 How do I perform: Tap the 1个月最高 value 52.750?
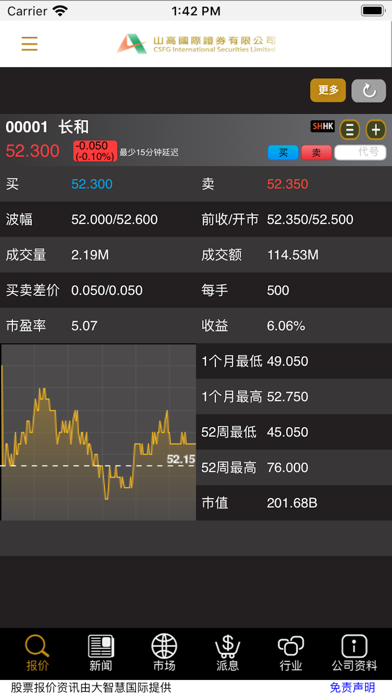tap(288, 396)
